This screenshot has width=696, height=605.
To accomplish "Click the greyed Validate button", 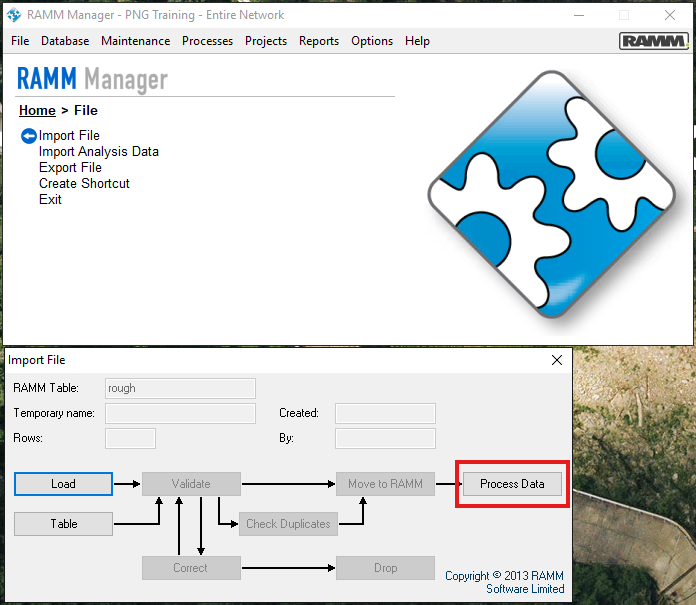I will (x=191, y=484).
